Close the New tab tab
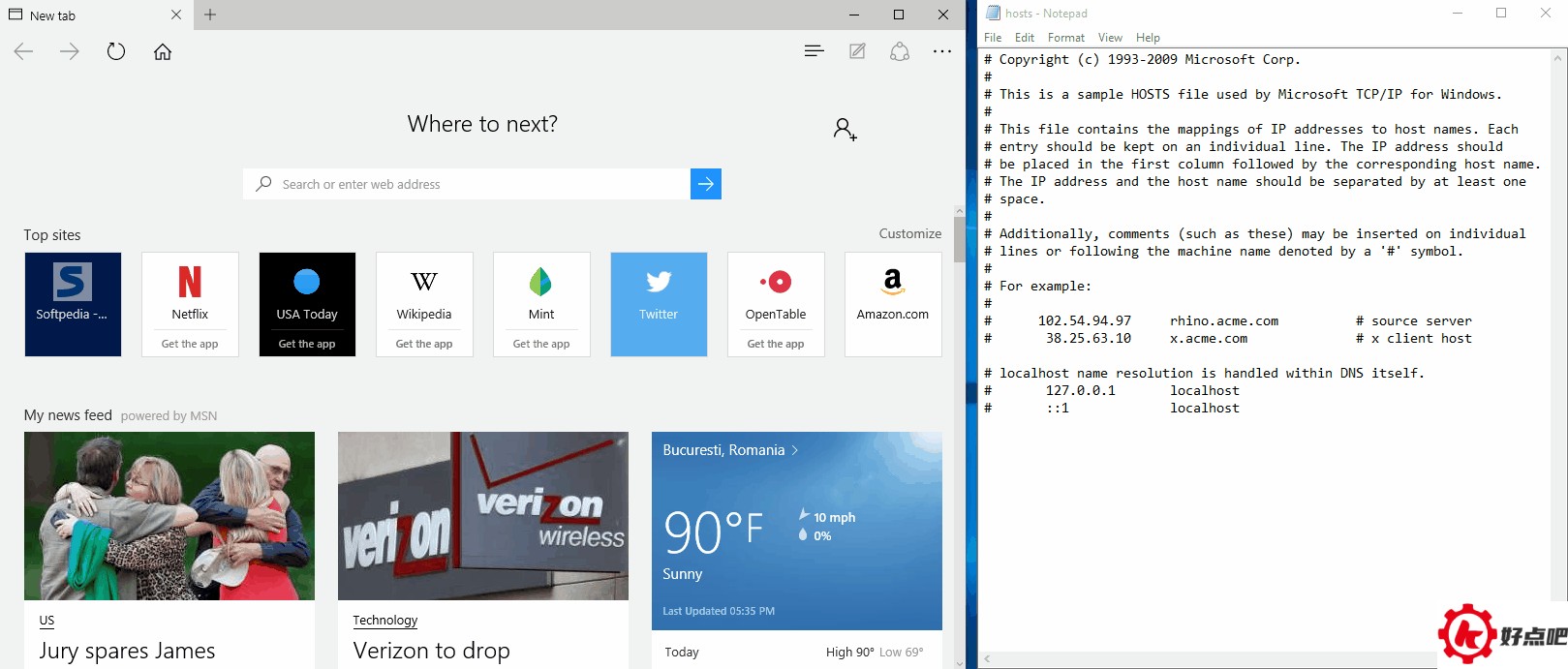Image resolution: width=1568 pixels, height=669 pixels. (175, 15)
